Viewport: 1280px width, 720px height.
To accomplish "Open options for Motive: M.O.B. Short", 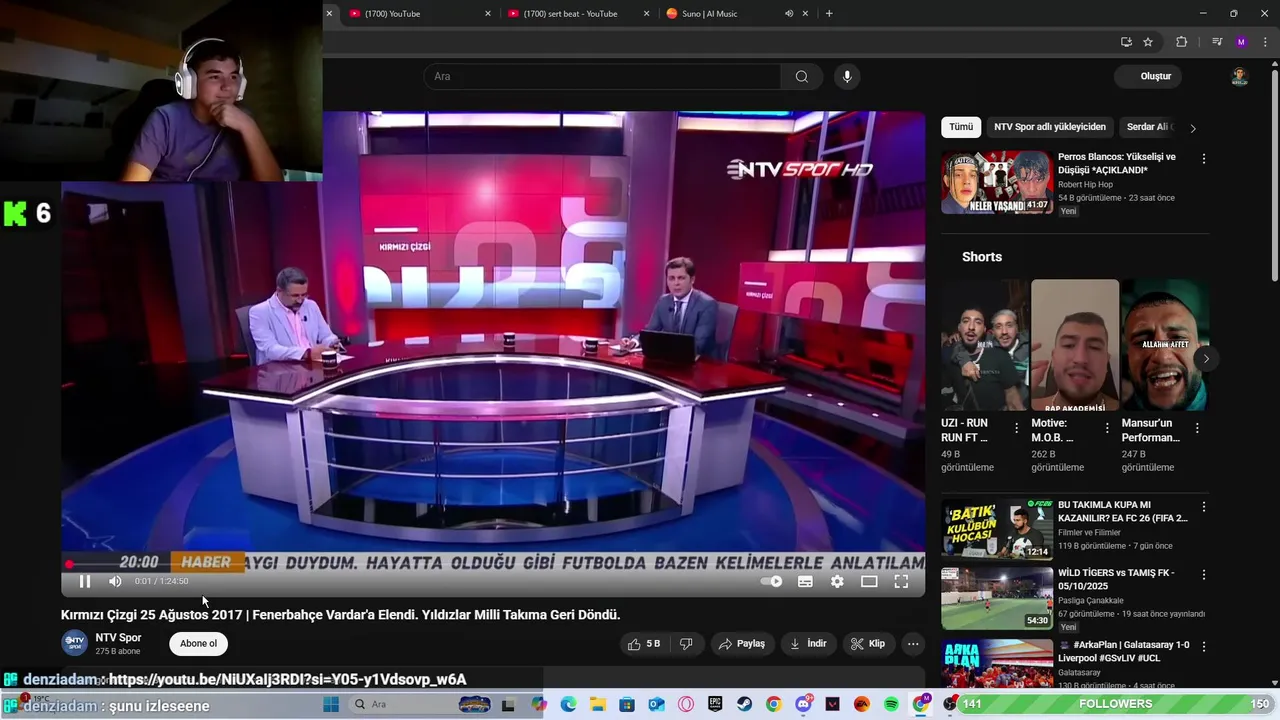I will (1107, 428).
